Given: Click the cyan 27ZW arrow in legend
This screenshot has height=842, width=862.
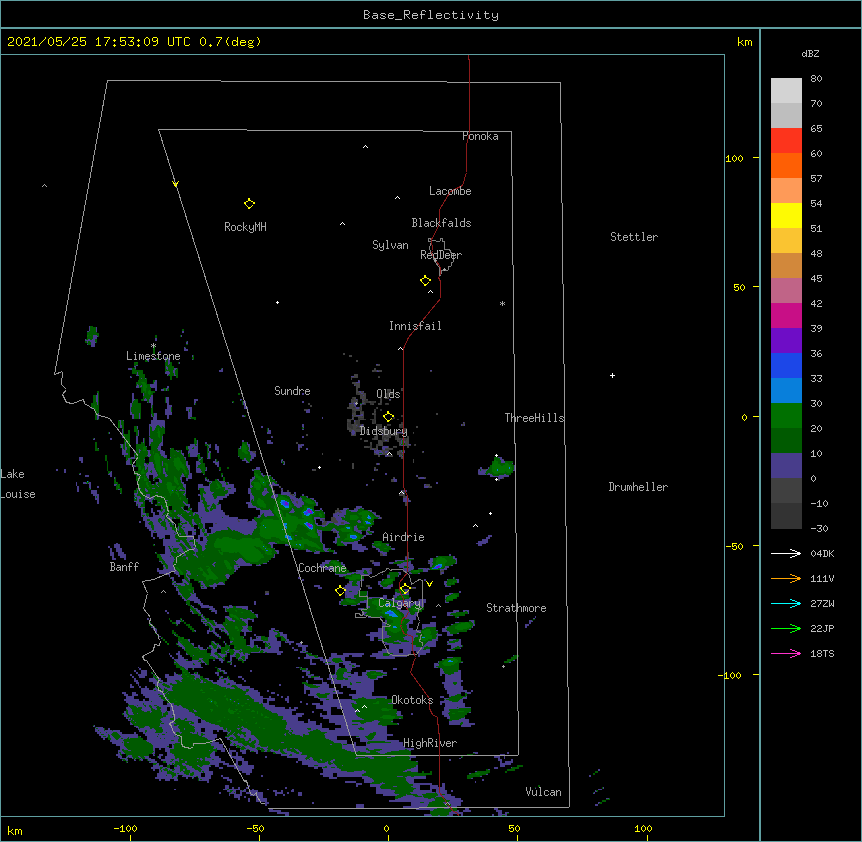Looking at the screenshot, I should tap(786, 603).
